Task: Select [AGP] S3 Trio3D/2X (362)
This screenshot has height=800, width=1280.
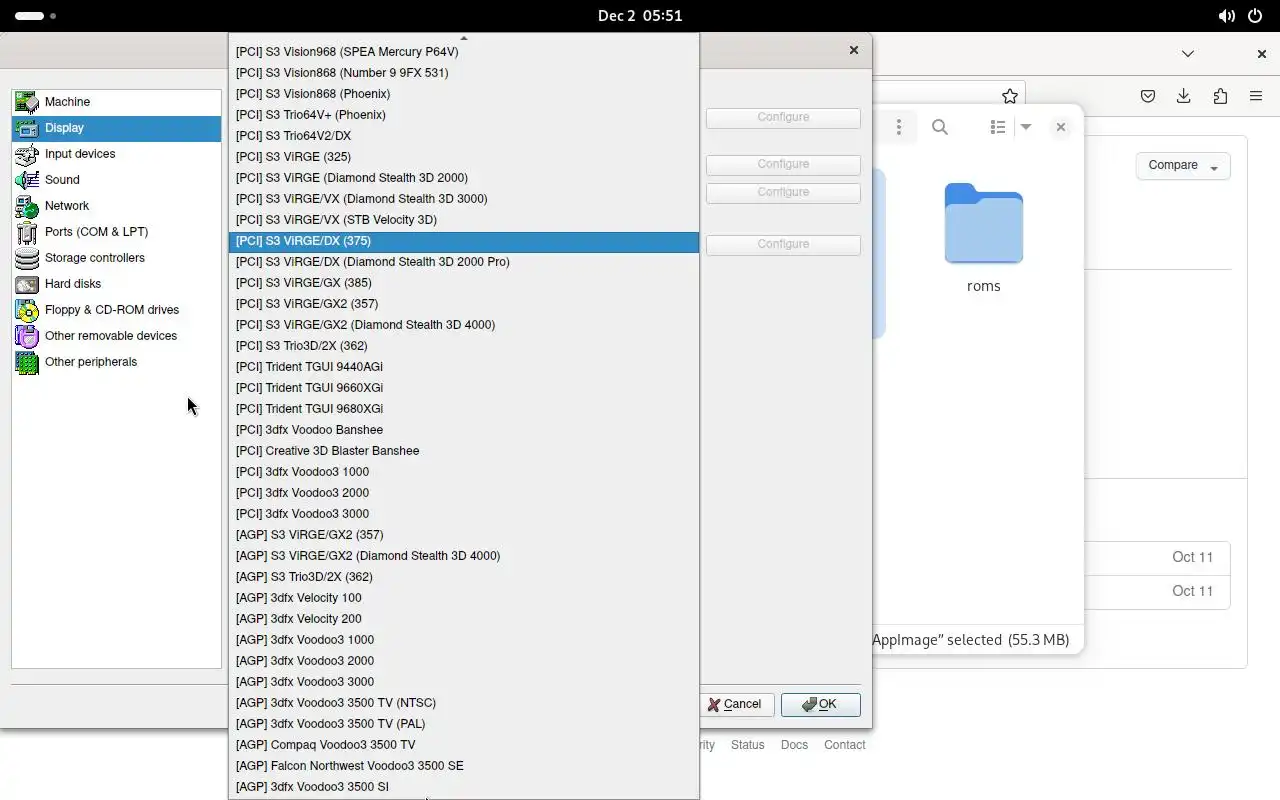Action: pyautogui.click(x=464, y=577)
